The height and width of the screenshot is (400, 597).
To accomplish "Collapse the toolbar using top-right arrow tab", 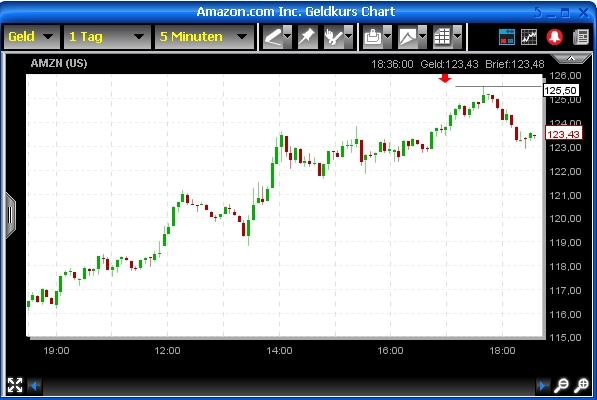I will point(571,58).
